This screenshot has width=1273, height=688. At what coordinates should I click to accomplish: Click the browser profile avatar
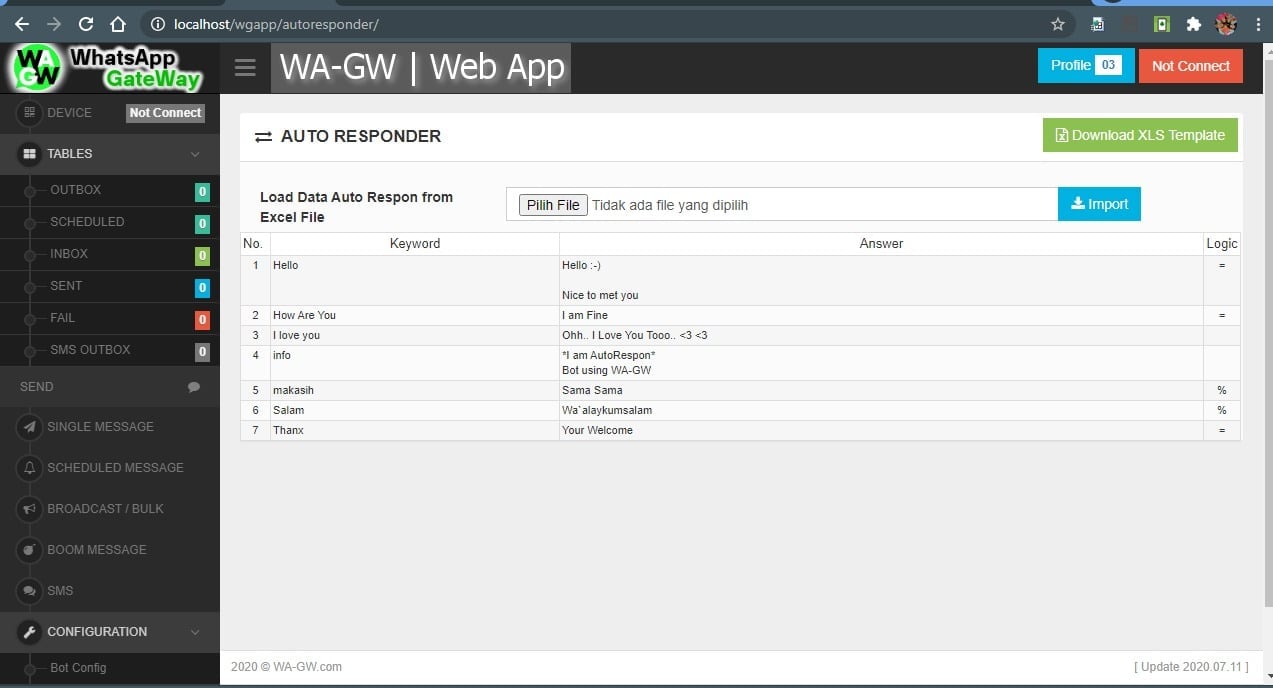pos(1226,24)
